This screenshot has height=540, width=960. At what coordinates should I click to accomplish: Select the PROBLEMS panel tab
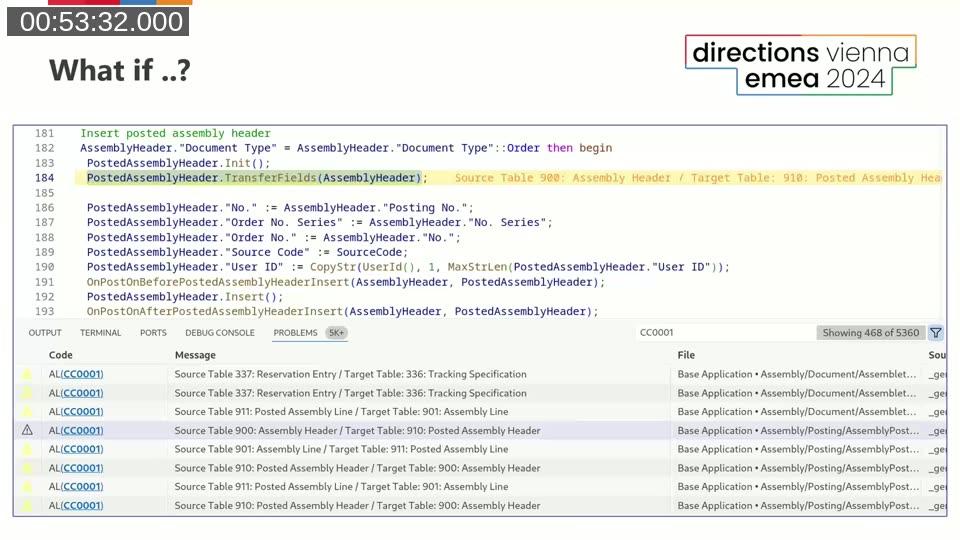pos(295,332)
